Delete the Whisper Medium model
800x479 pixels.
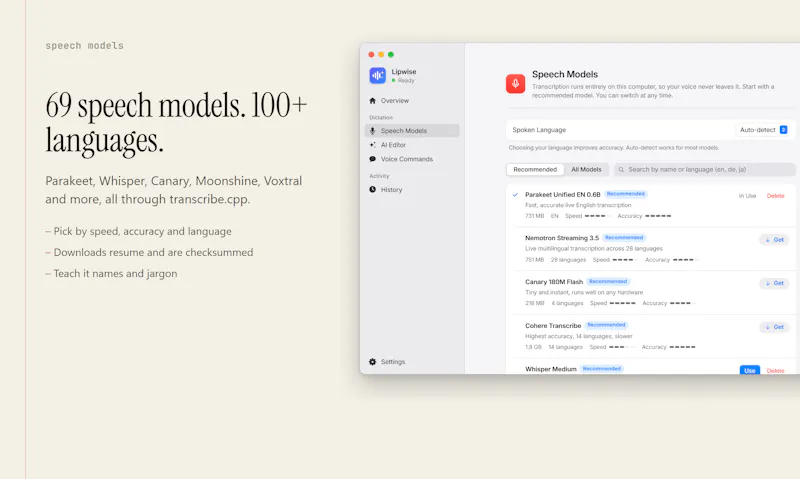[x=775, y=371]
